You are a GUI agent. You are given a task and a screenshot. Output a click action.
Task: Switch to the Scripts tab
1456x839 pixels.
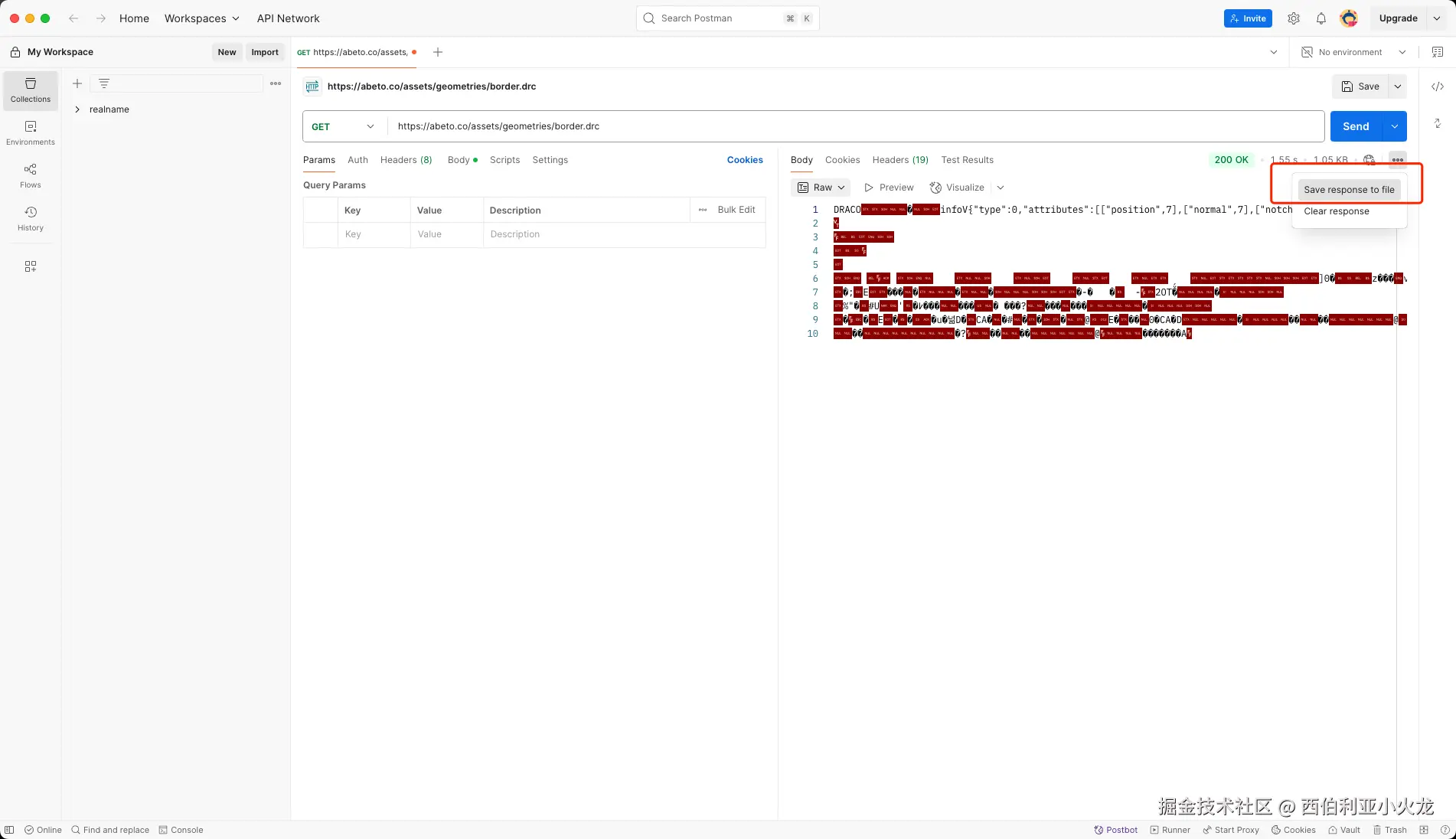point(504,160)
